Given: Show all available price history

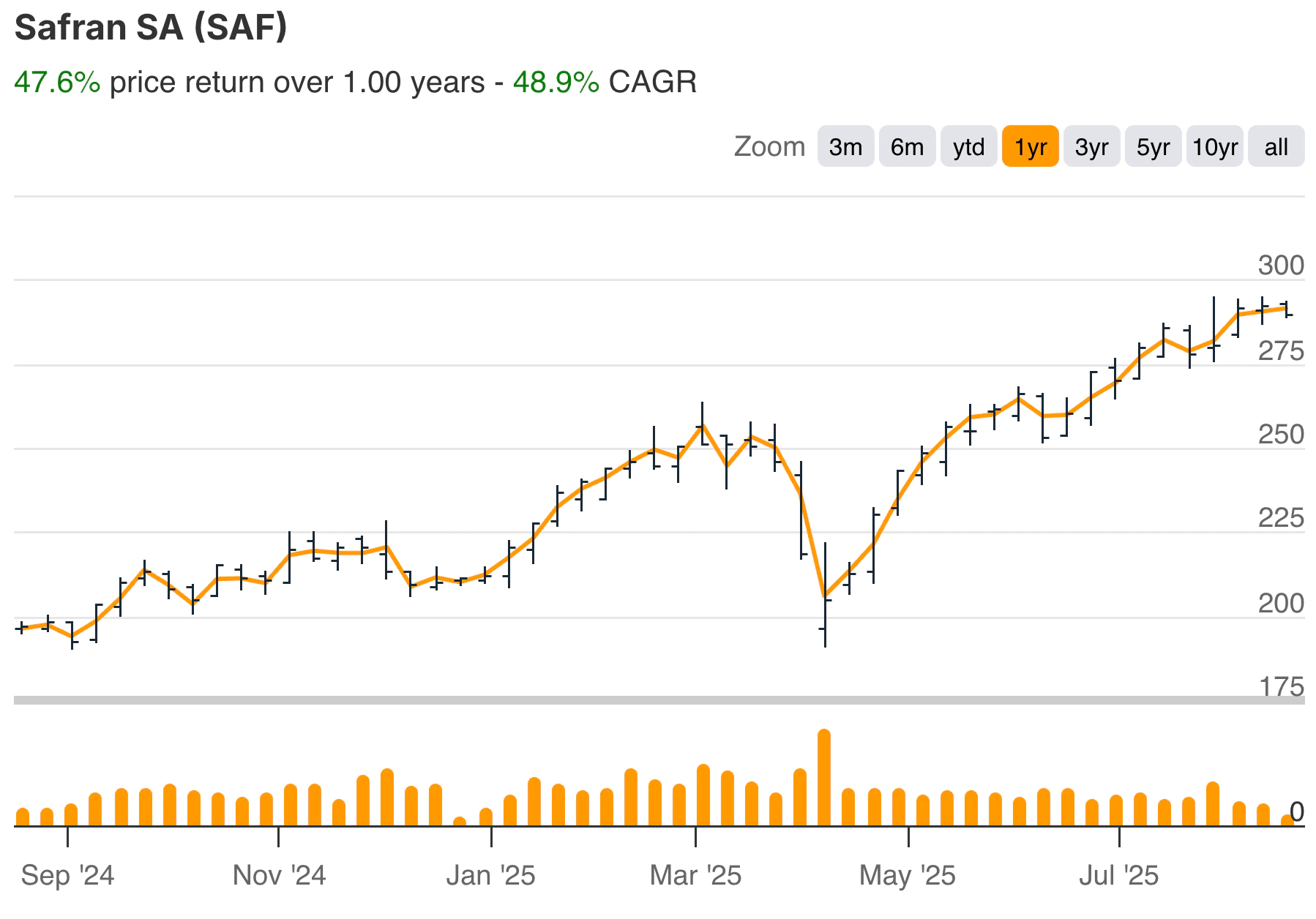Looking at the screenshot, I should coord(1276,146).
